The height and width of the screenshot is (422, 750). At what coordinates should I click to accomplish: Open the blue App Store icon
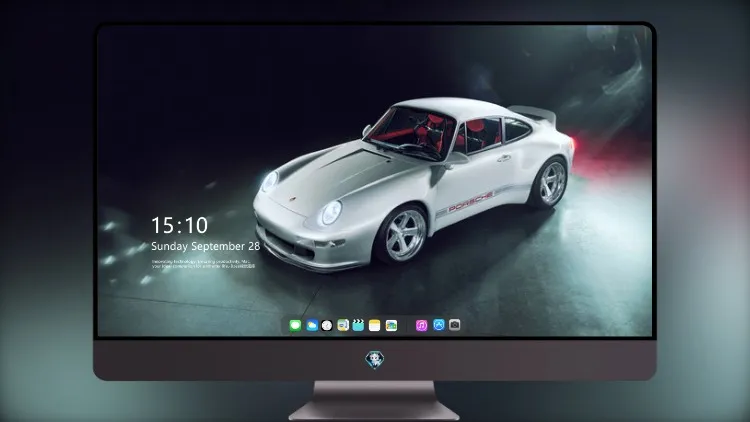(439, 325)
